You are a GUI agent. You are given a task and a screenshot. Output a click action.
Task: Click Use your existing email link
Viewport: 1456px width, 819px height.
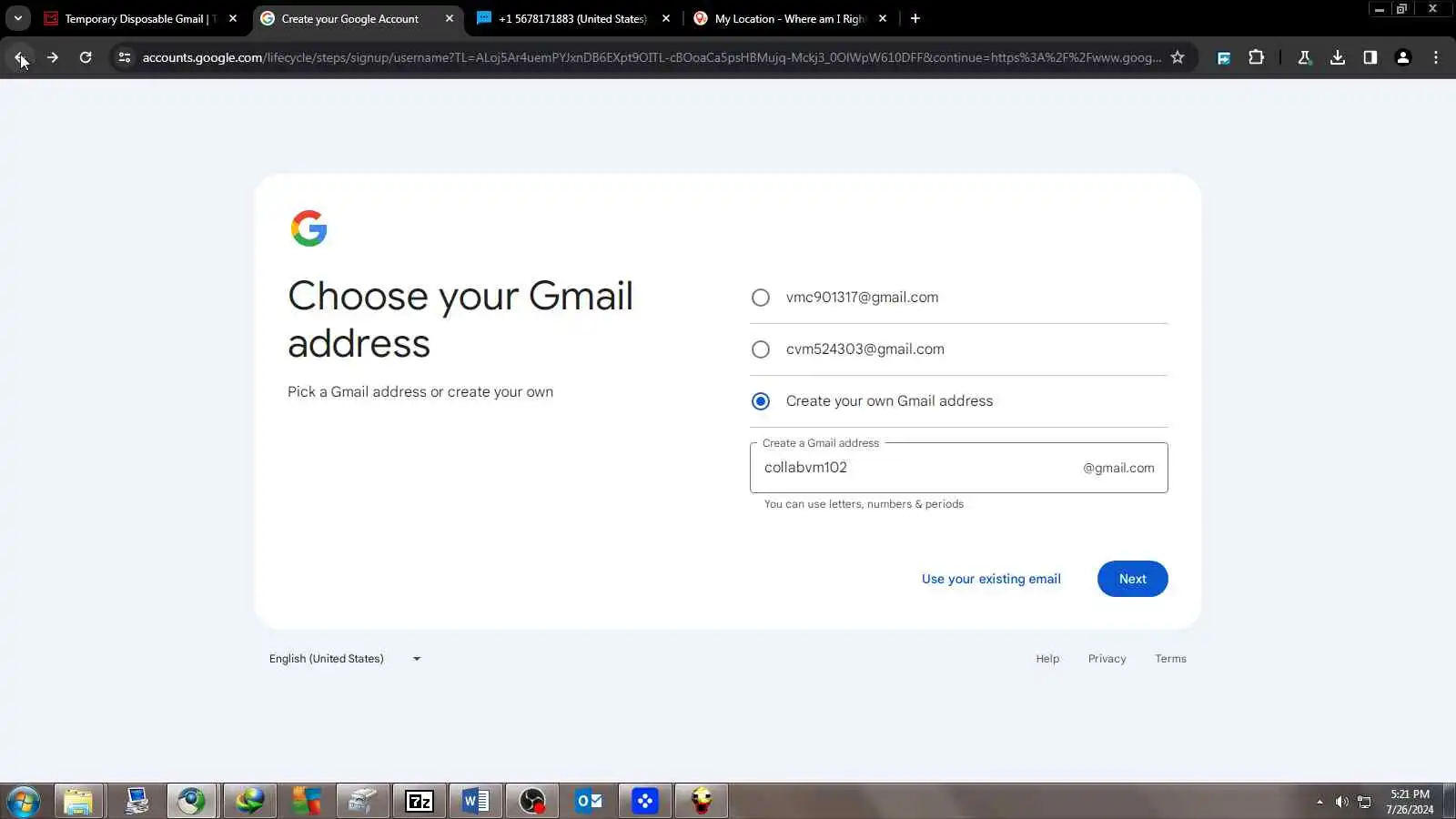991,579
